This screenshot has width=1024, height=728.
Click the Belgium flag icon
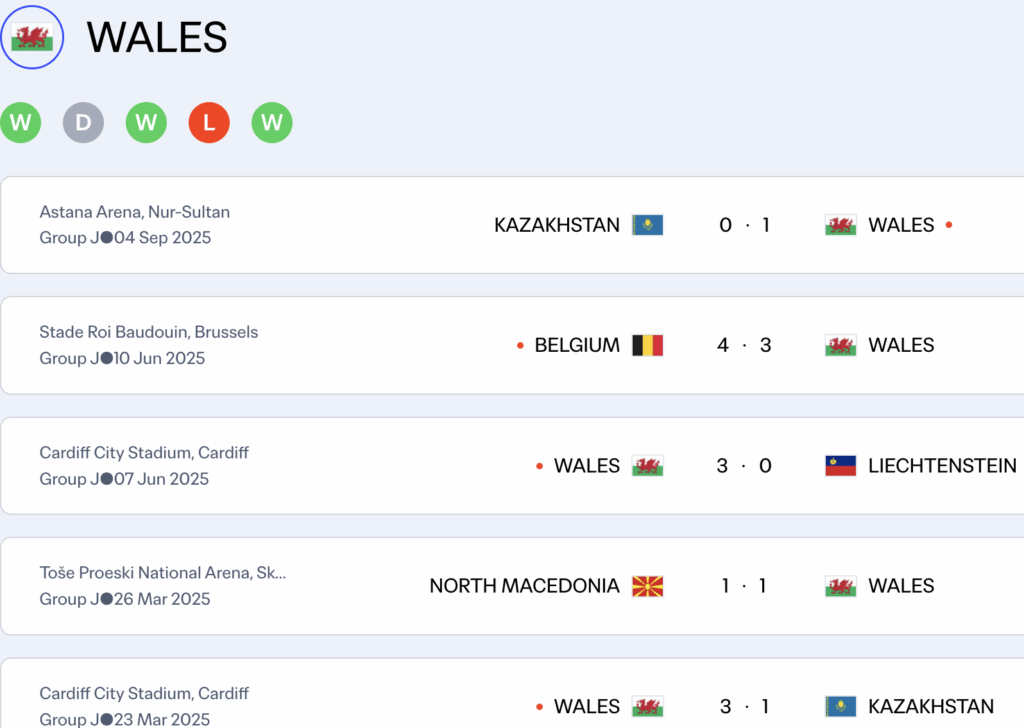pos(647,345)
